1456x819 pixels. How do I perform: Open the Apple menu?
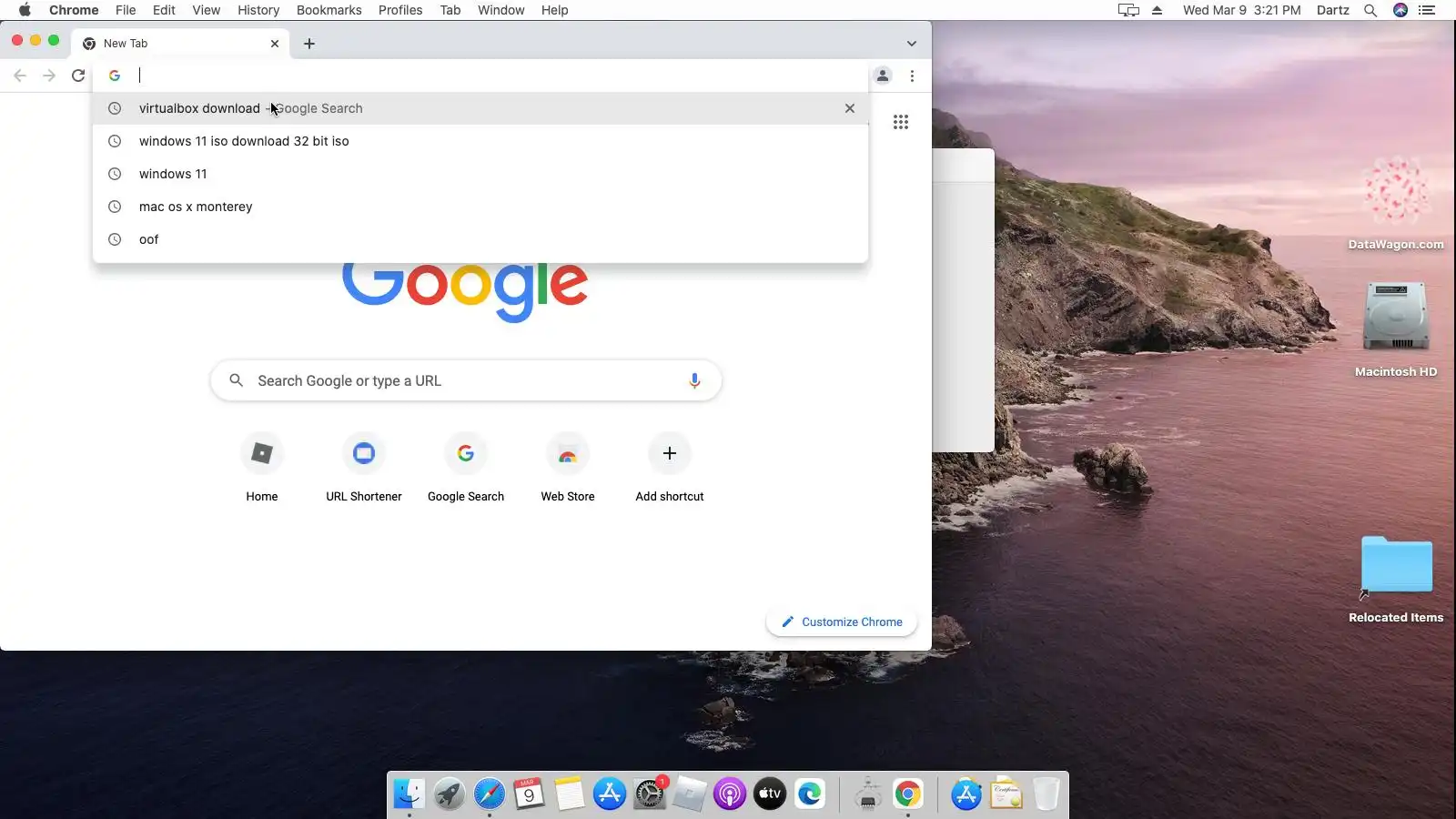click(x=25, y=10)
